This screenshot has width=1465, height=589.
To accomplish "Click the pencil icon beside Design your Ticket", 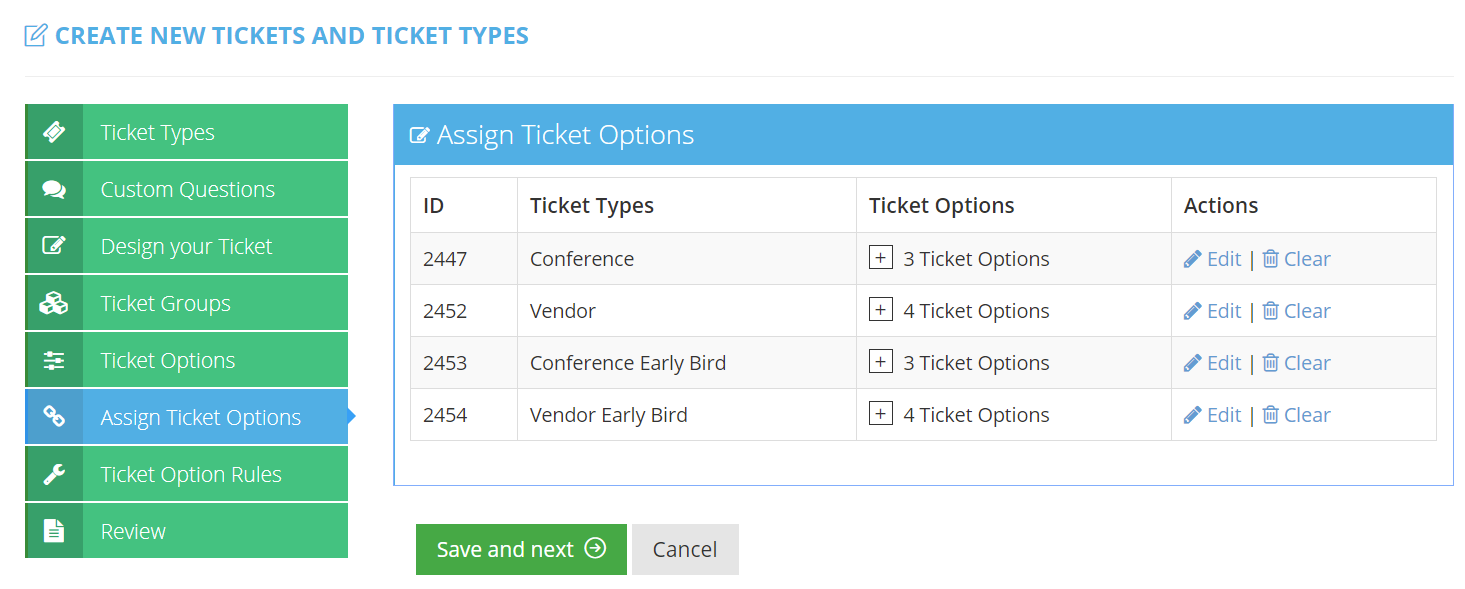I will pyautogui.click(x=54, y=246).
